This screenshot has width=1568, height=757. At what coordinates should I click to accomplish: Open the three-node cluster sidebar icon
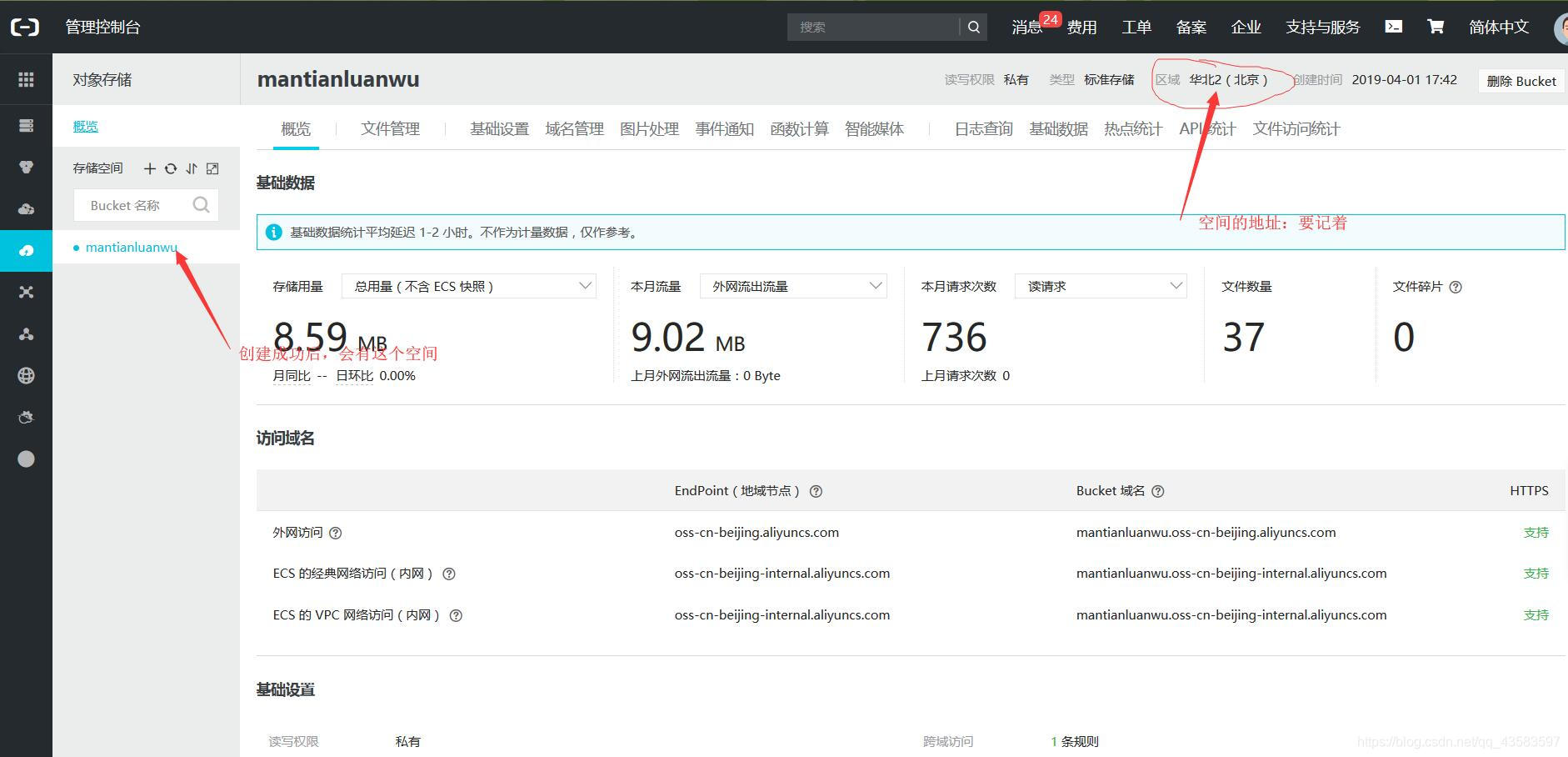(26, 333)
